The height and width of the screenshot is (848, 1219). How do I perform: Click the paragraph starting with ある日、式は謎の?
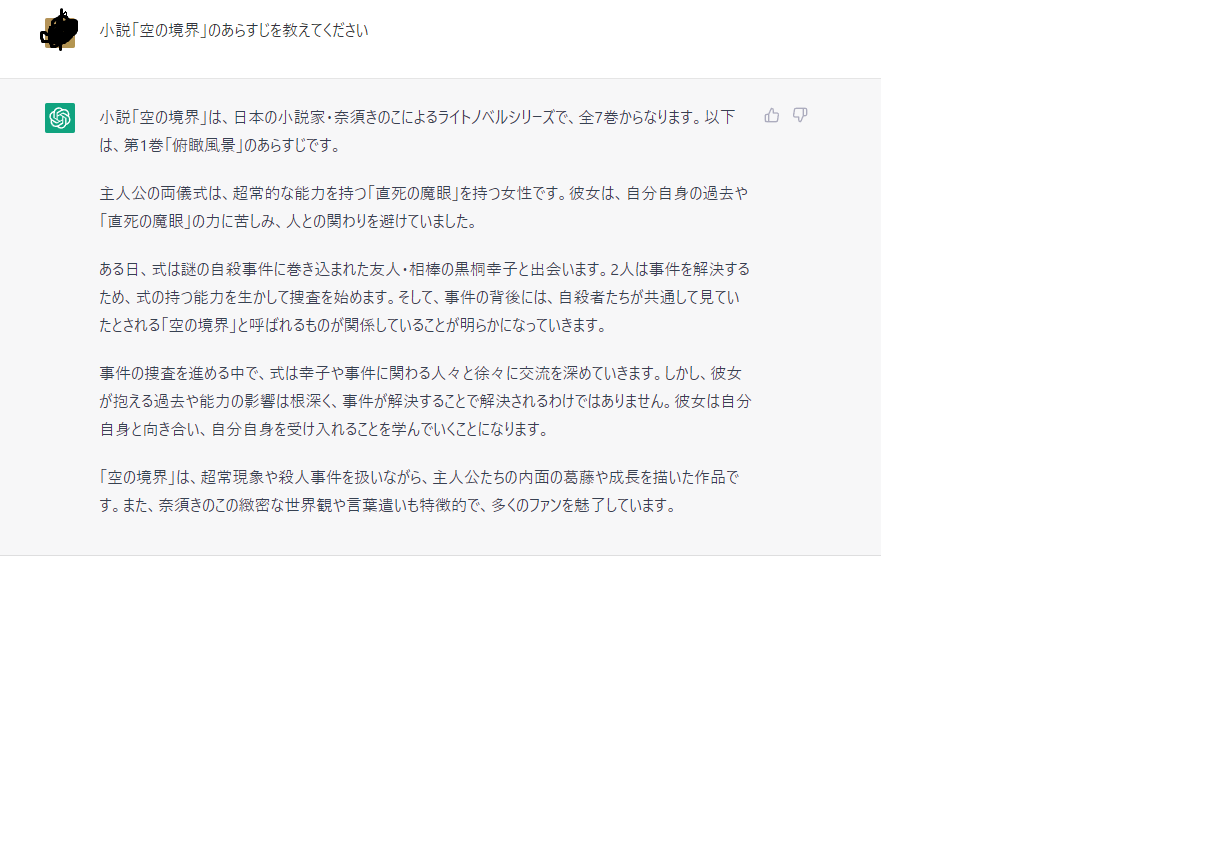425,297
